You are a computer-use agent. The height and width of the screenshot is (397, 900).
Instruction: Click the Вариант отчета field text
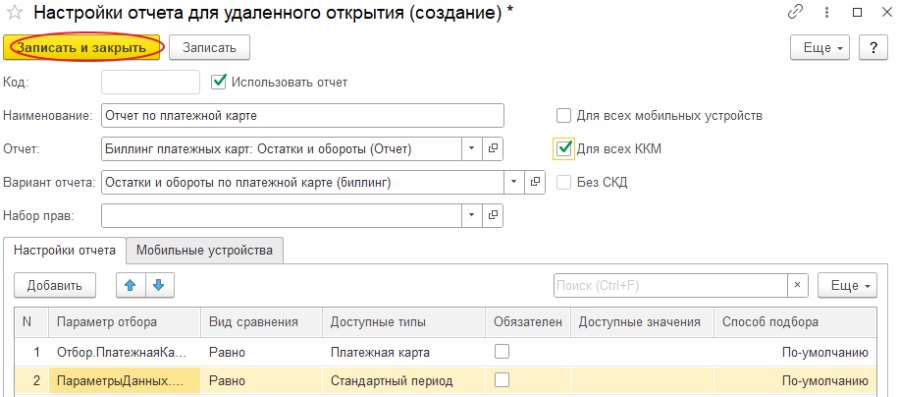(302, 182)
